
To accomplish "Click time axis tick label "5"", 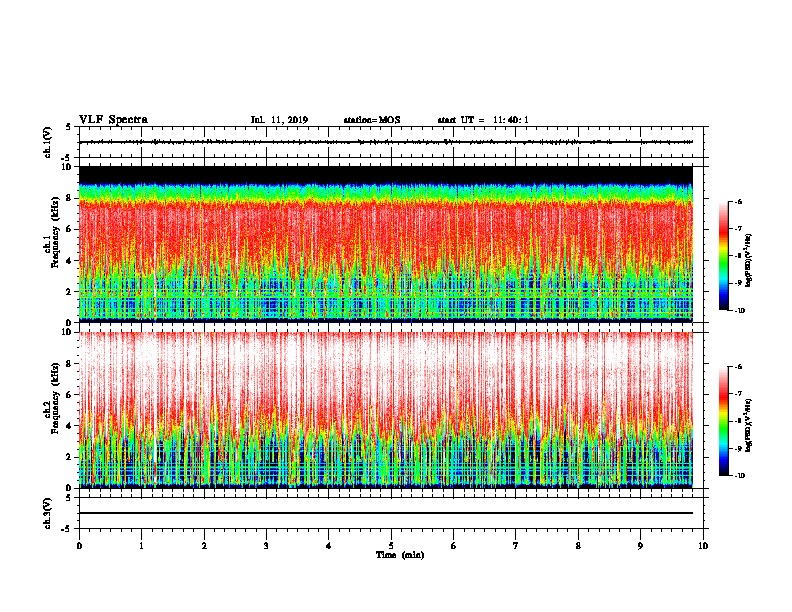I will [391, 546].
